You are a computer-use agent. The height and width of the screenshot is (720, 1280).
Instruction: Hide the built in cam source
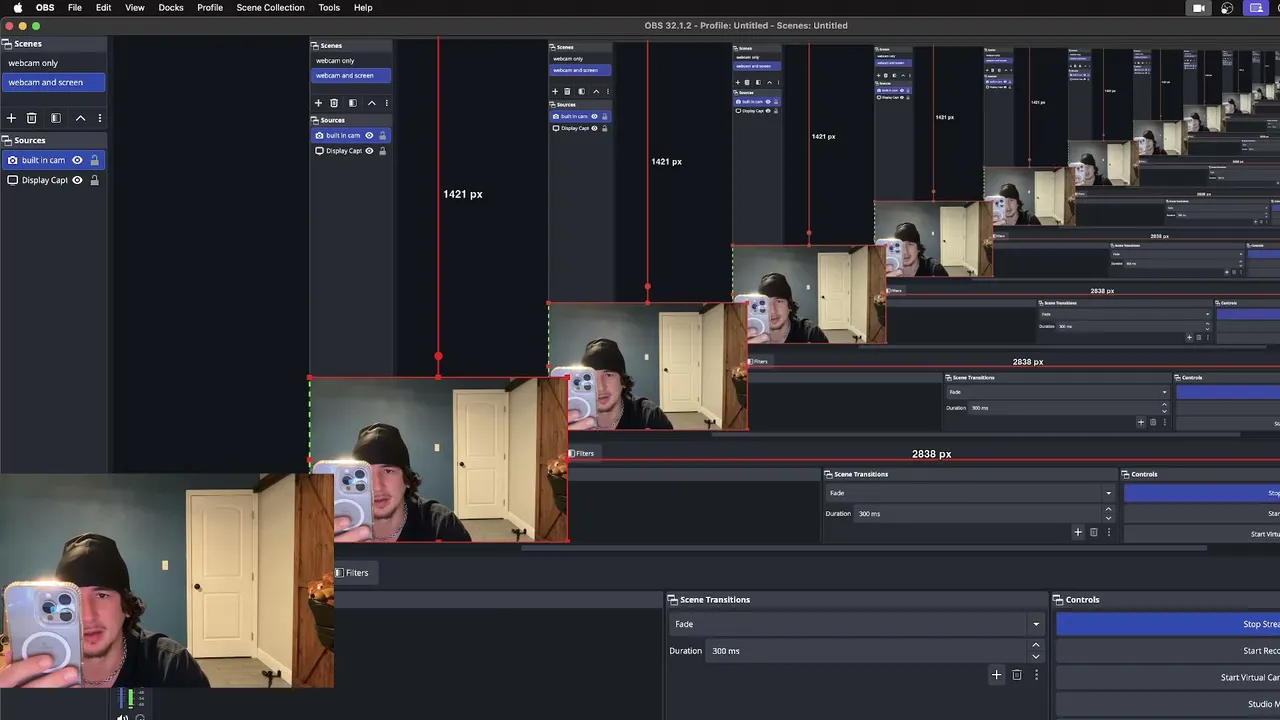click(x=77, y=160)
